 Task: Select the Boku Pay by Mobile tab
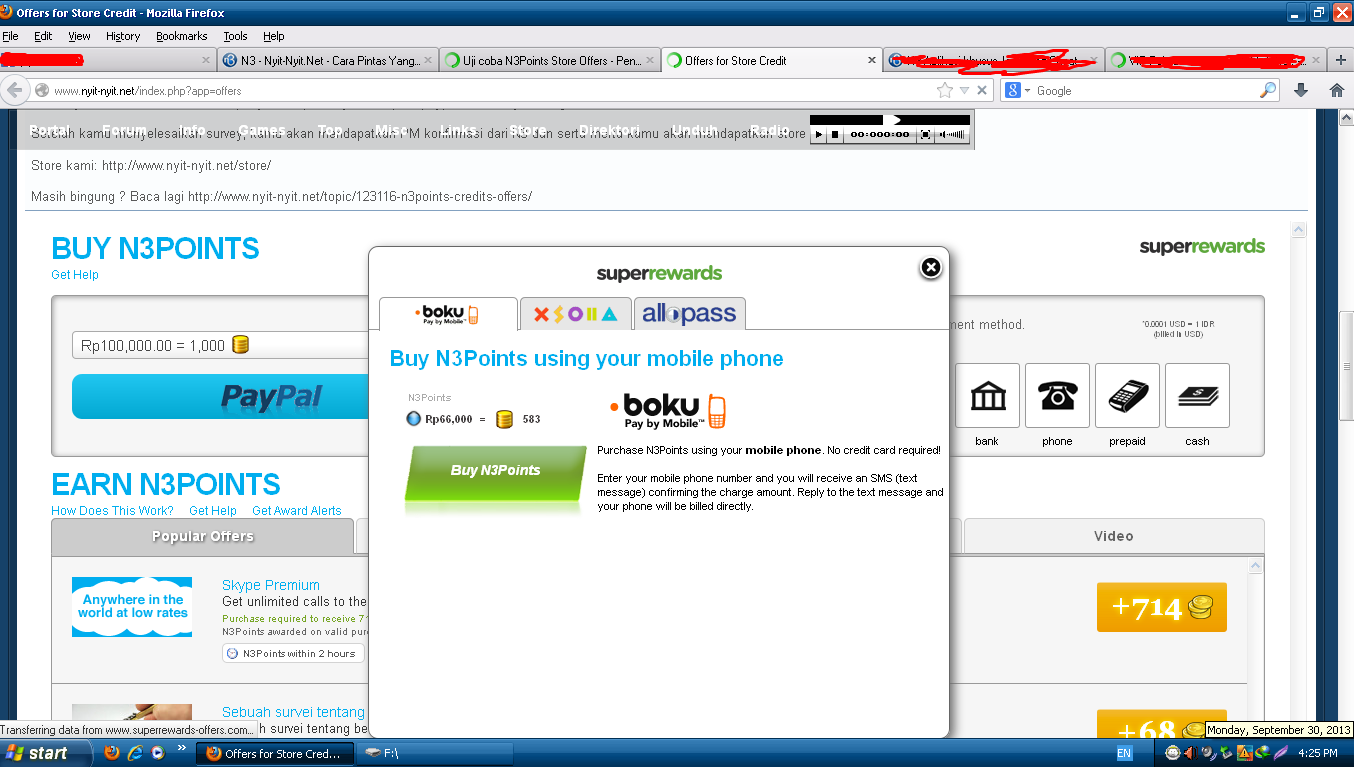(449, 314)
